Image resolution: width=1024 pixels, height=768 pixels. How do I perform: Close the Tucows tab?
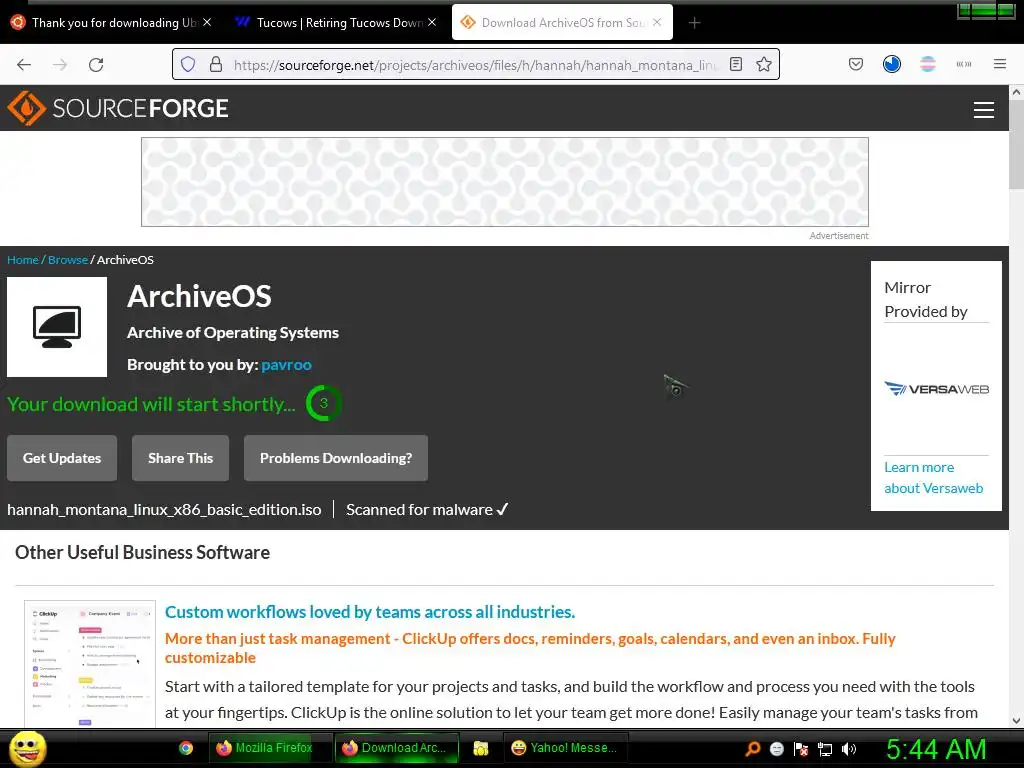click(x=432, y=22)
